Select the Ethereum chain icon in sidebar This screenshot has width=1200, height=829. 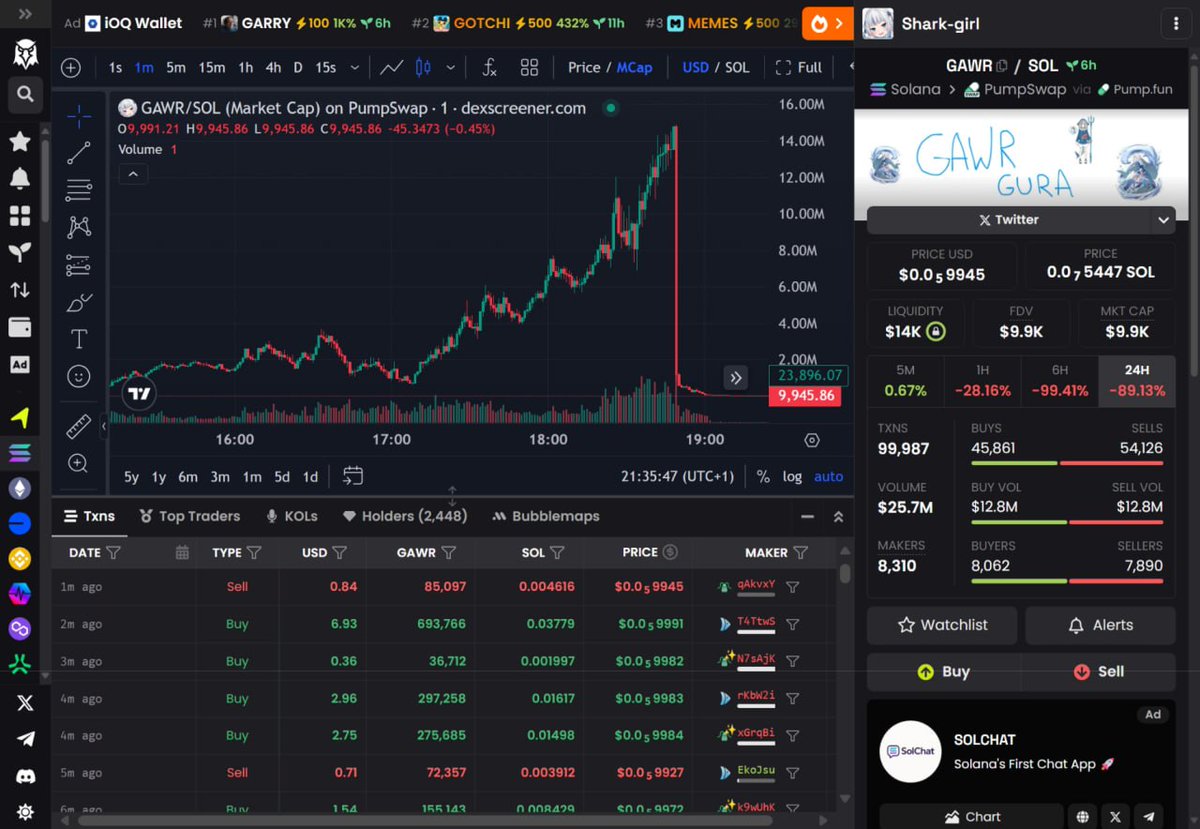click(20, 488)
